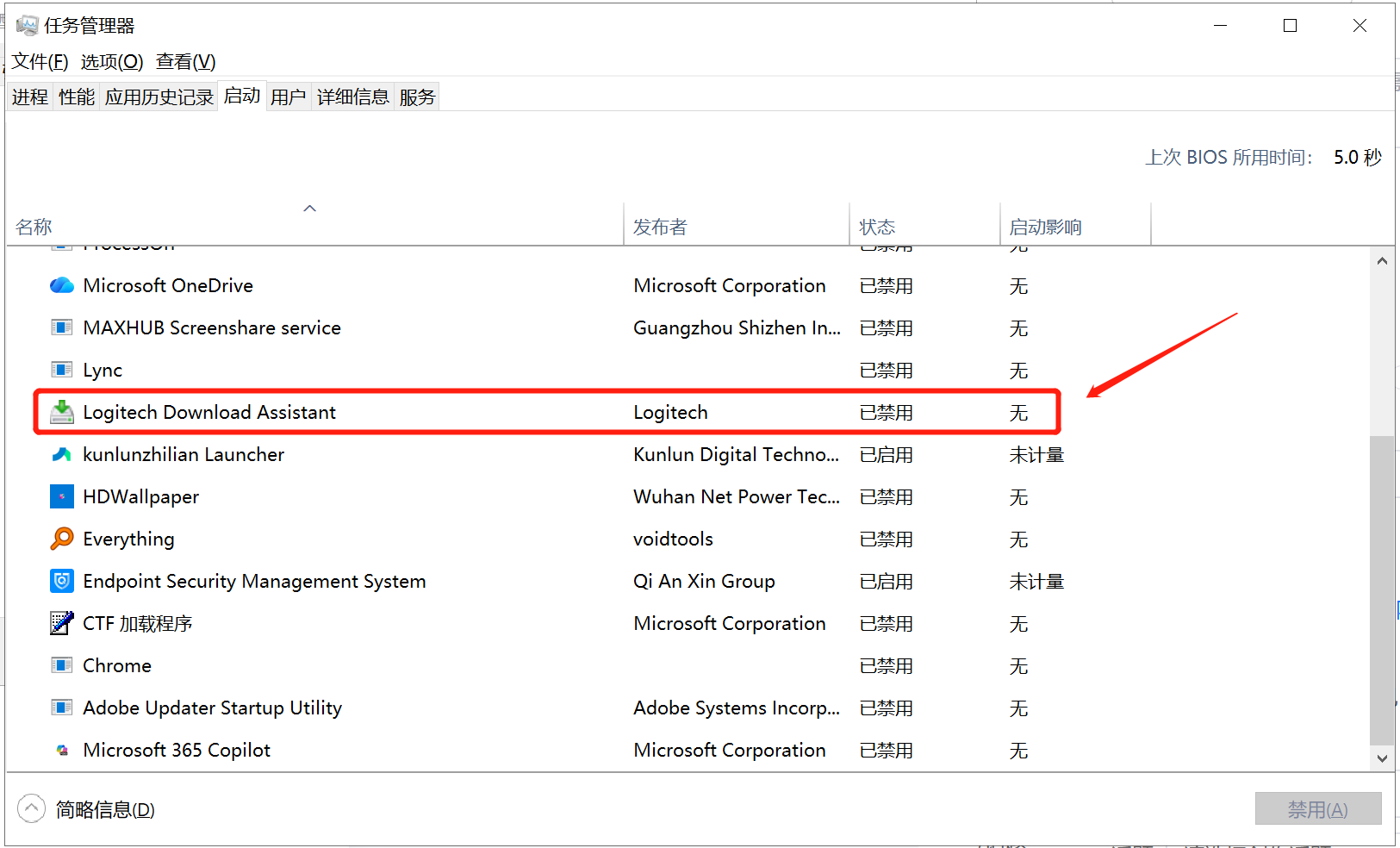Click the scrollbar down arrow

[1382, 758]
